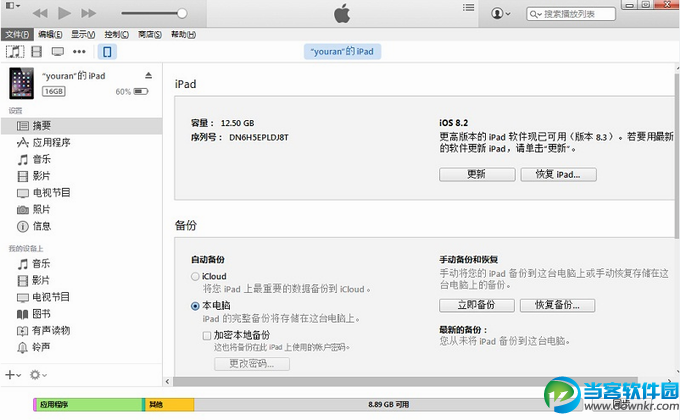Open the add plus dropdown
Screen dimensions: 680x420
tap(13, 374)
